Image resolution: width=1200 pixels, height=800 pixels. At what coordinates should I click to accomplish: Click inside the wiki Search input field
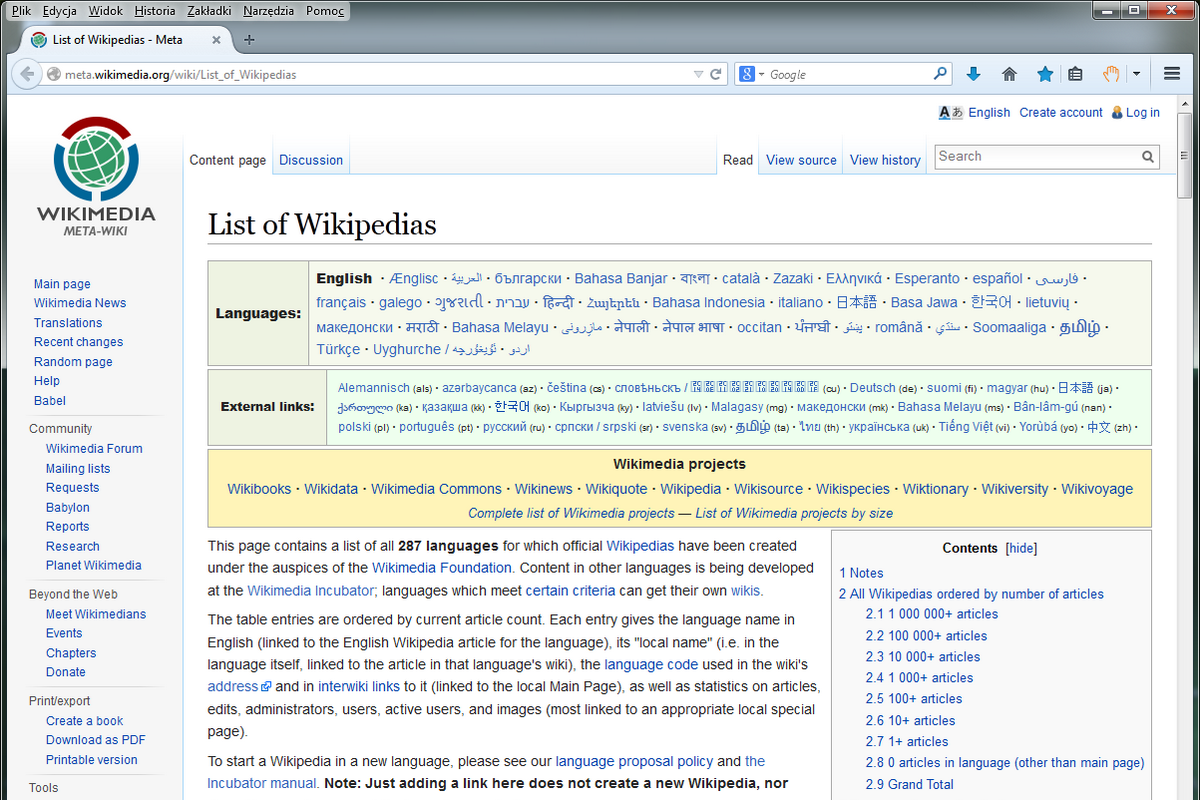coord(1037,157)
